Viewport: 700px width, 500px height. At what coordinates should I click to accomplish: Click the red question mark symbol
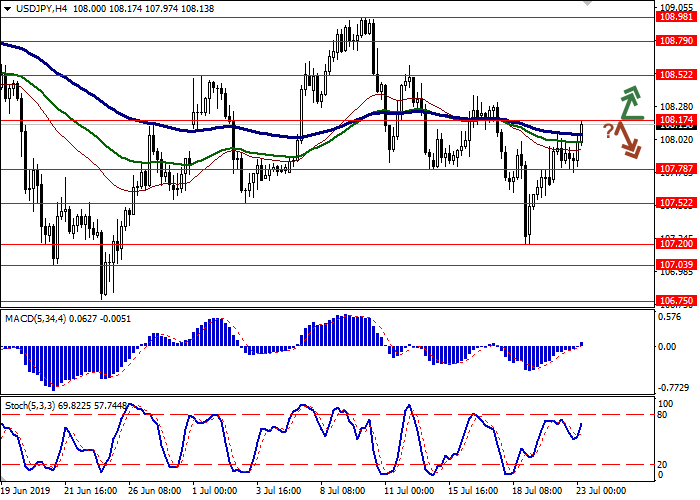click(607, 130)
